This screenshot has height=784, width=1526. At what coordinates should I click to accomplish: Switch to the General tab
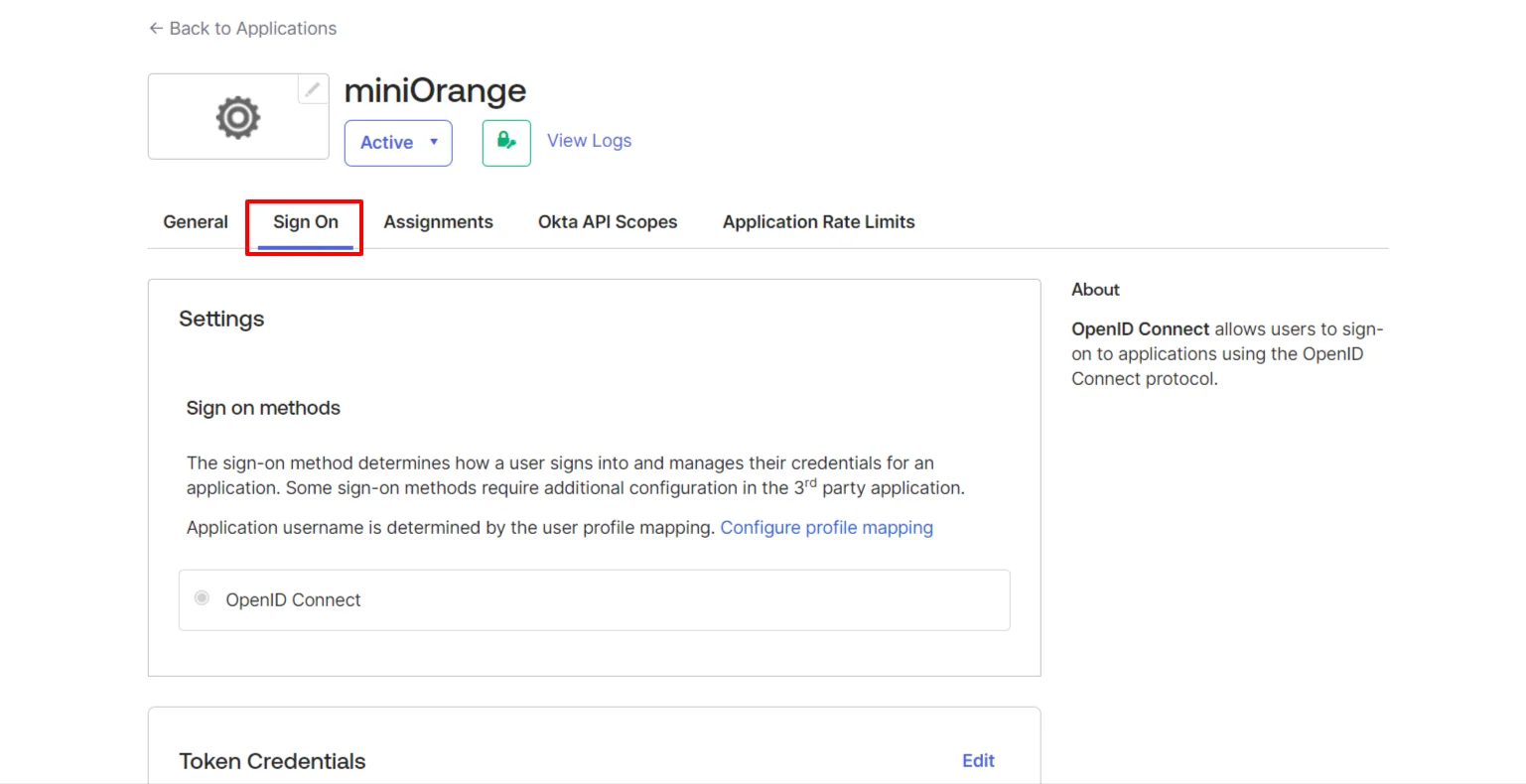point(195,221)
